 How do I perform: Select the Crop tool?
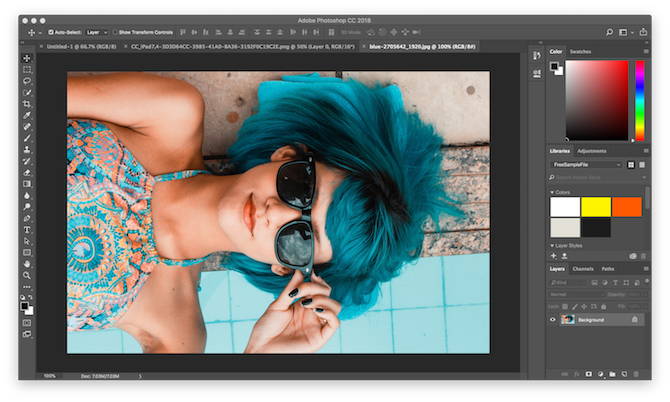pyautogui.click(x=27, y=104)
